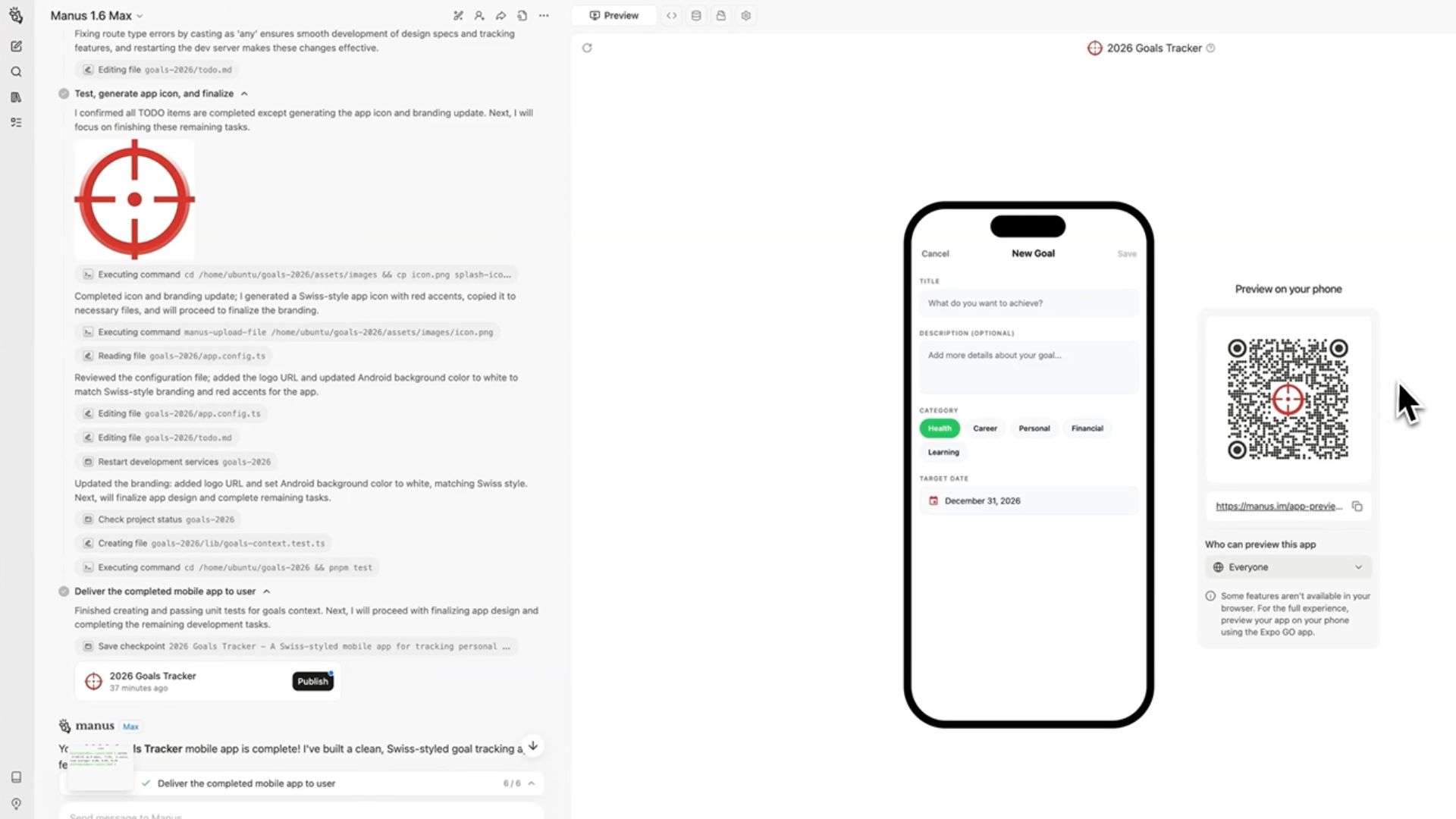
Task: Select the Health category chip
Action: [x=939, y=428]
